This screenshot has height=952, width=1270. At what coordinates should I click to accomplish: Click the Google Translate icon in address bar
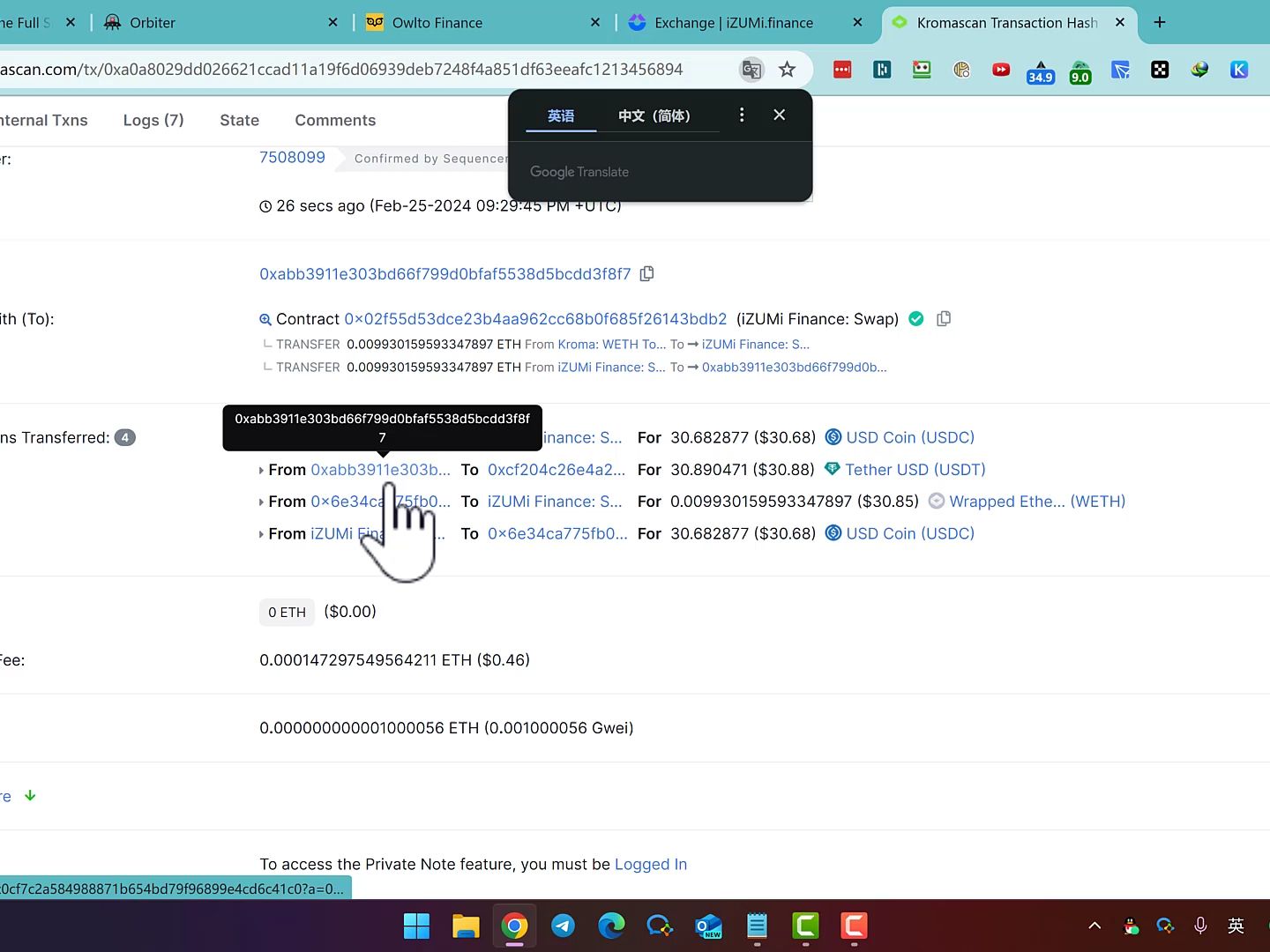tap(751, 70)
